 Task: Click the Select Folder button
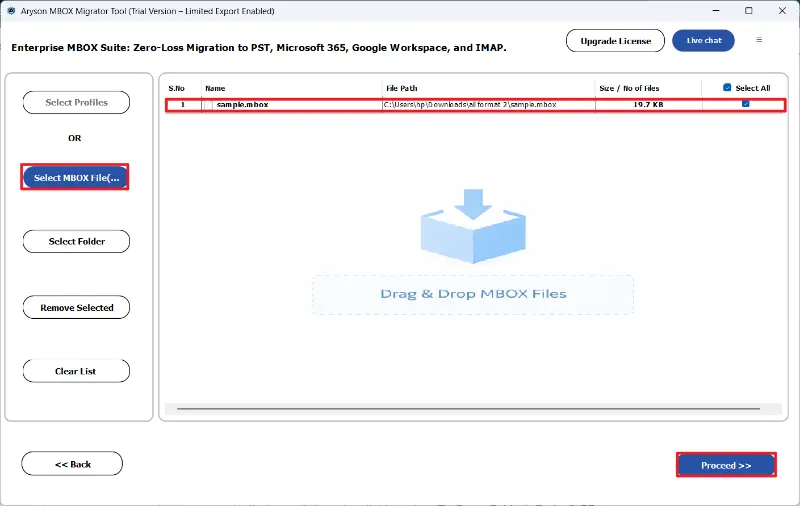point(76,241)
